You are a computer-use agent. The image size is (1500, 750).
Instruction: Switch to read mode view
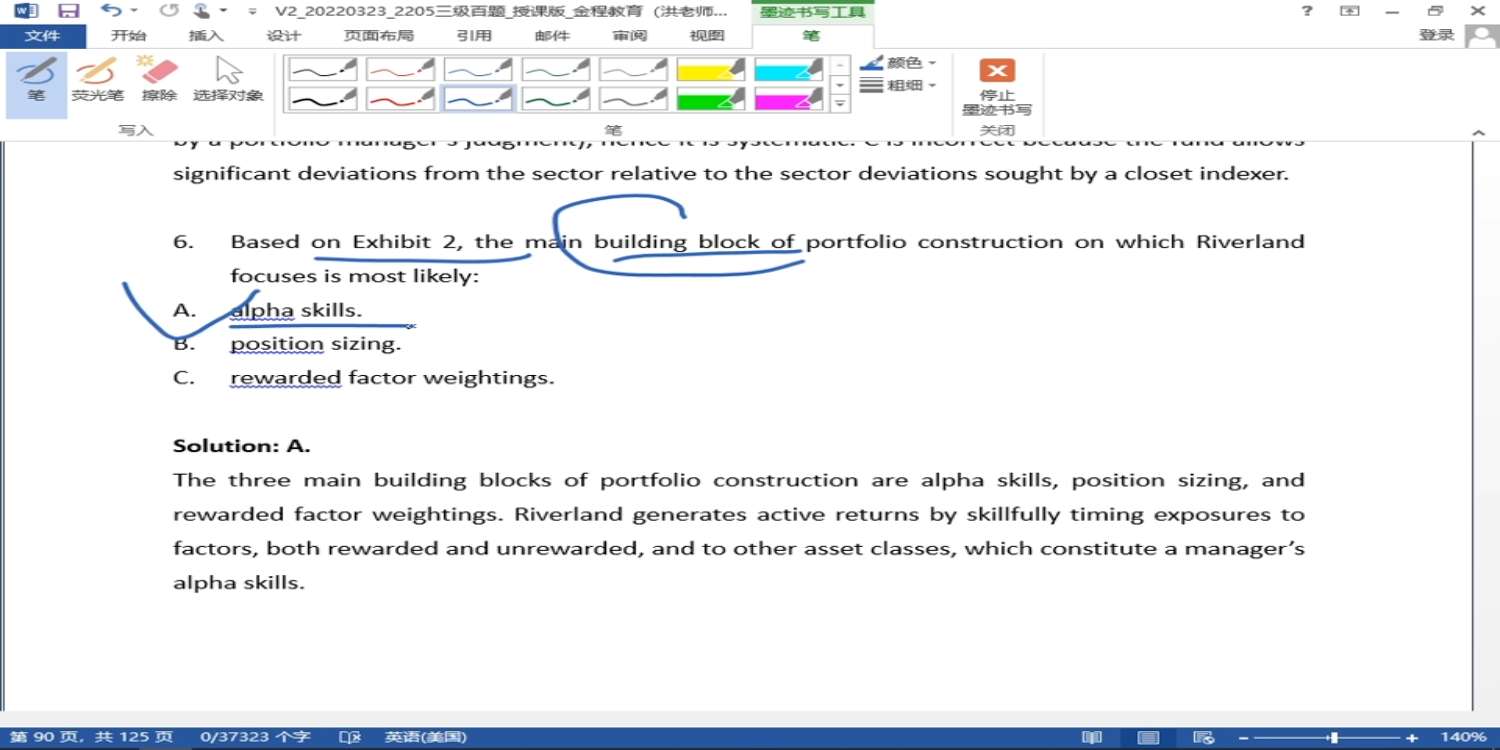pos(1092,737)
